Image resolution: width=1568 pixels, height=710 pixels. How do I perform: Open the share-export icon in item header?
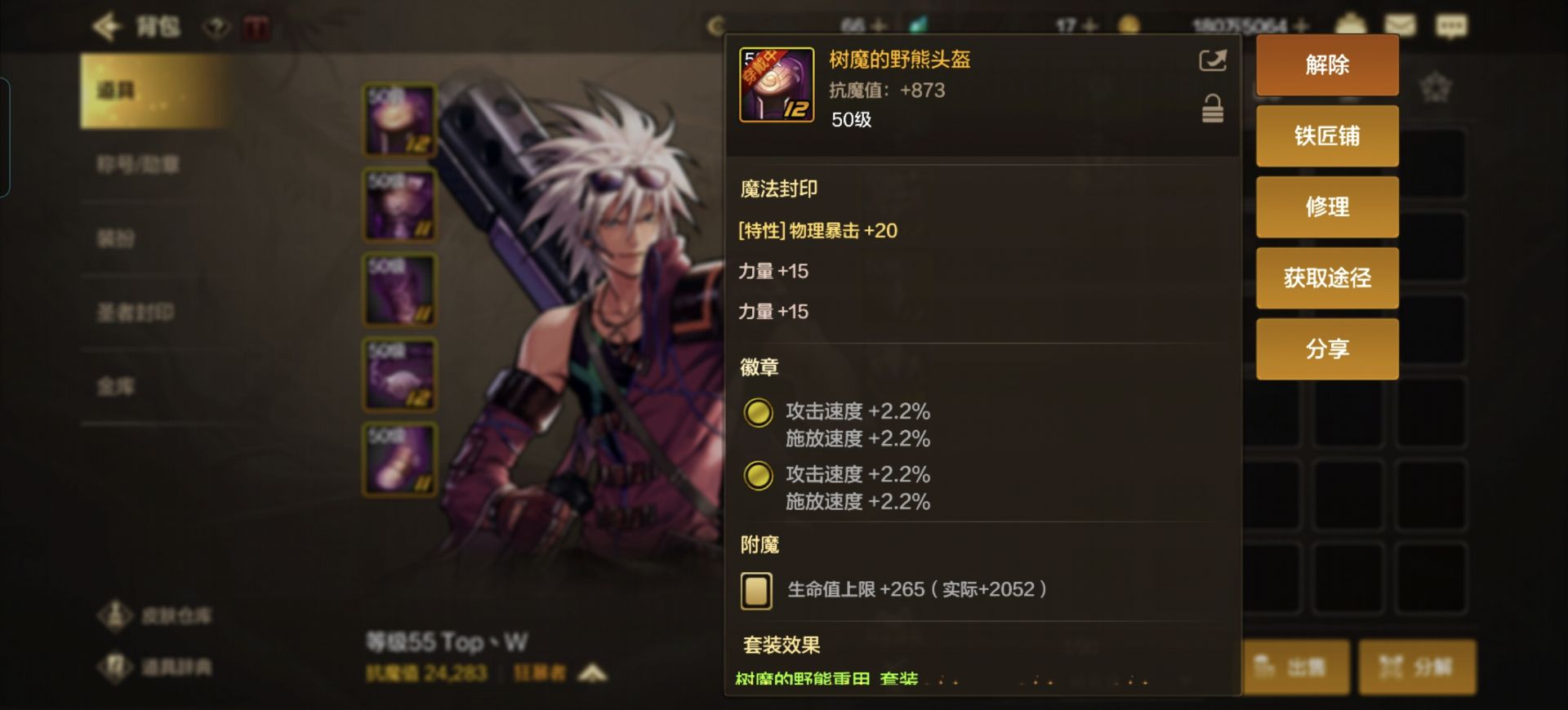(1213, 60)
